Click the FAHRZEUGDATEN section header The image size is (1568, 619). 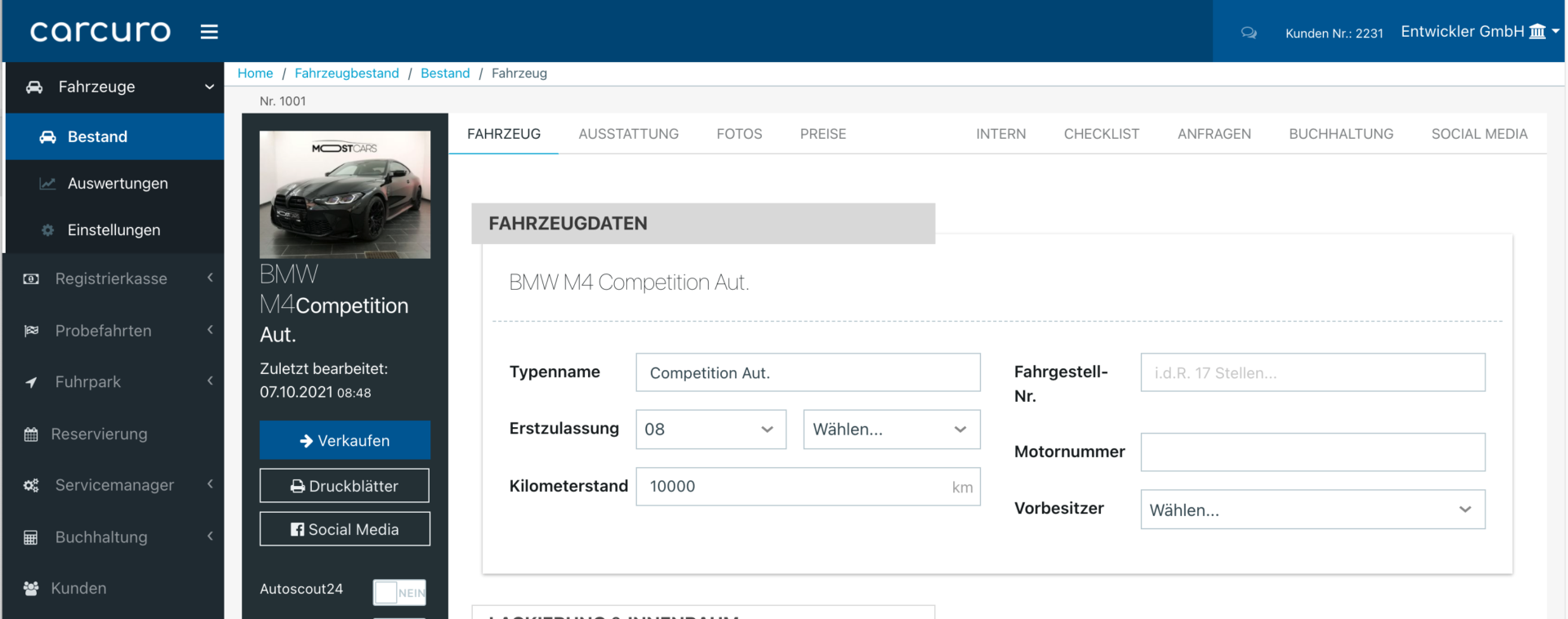click(703, 224)
